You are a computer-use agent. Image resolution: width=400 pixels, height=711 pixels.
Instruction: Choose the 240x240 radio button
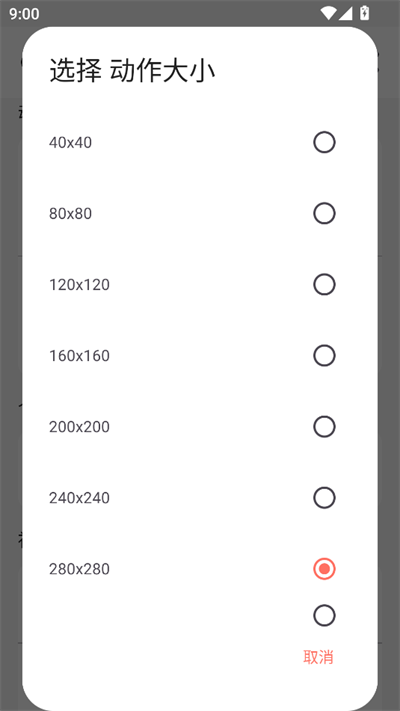coord(324,498)
